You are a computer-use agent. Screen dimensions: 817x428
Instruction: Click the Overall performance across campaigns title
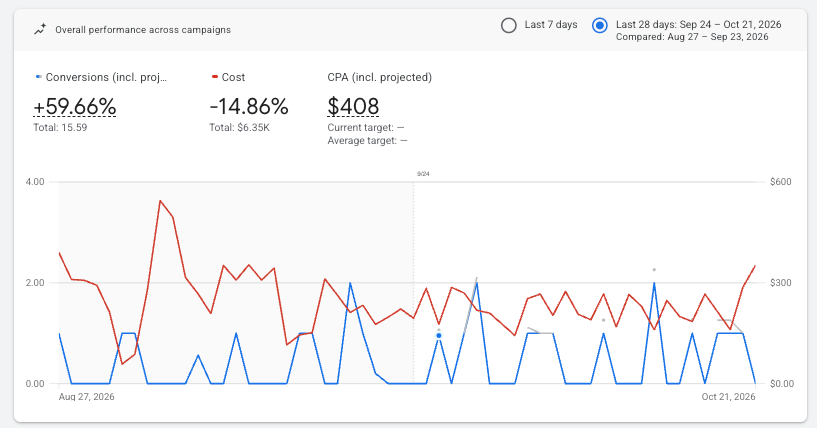tap(143, 30)
